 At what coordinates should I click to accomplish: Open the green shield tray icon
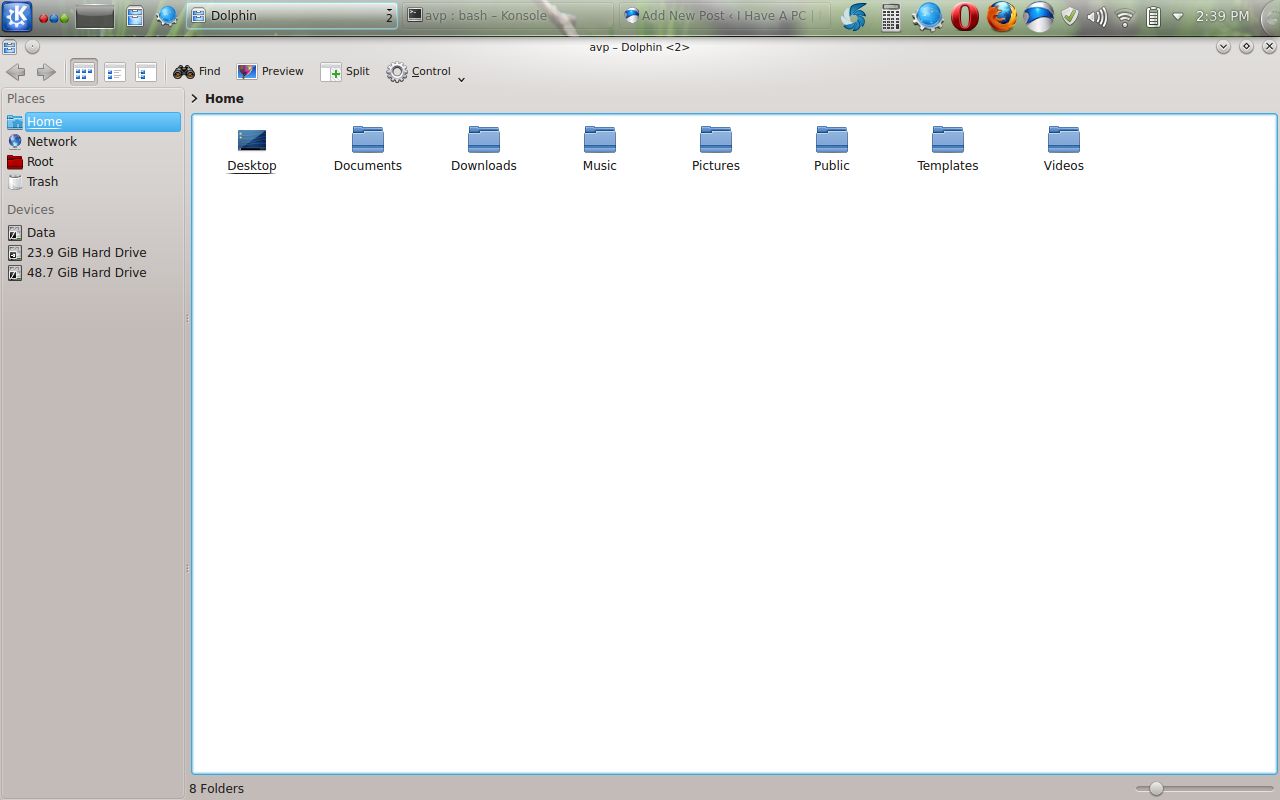coord(1070,16)
